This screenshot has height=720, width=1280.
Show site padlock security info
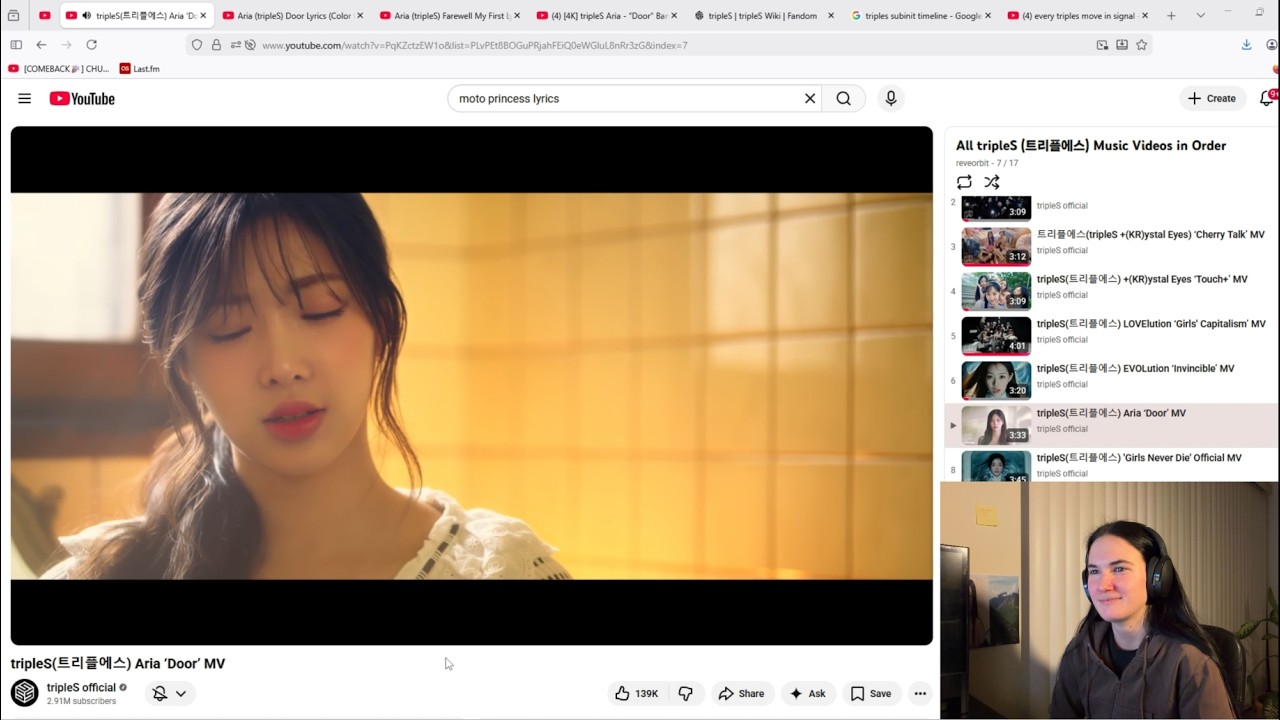(216, 45)
